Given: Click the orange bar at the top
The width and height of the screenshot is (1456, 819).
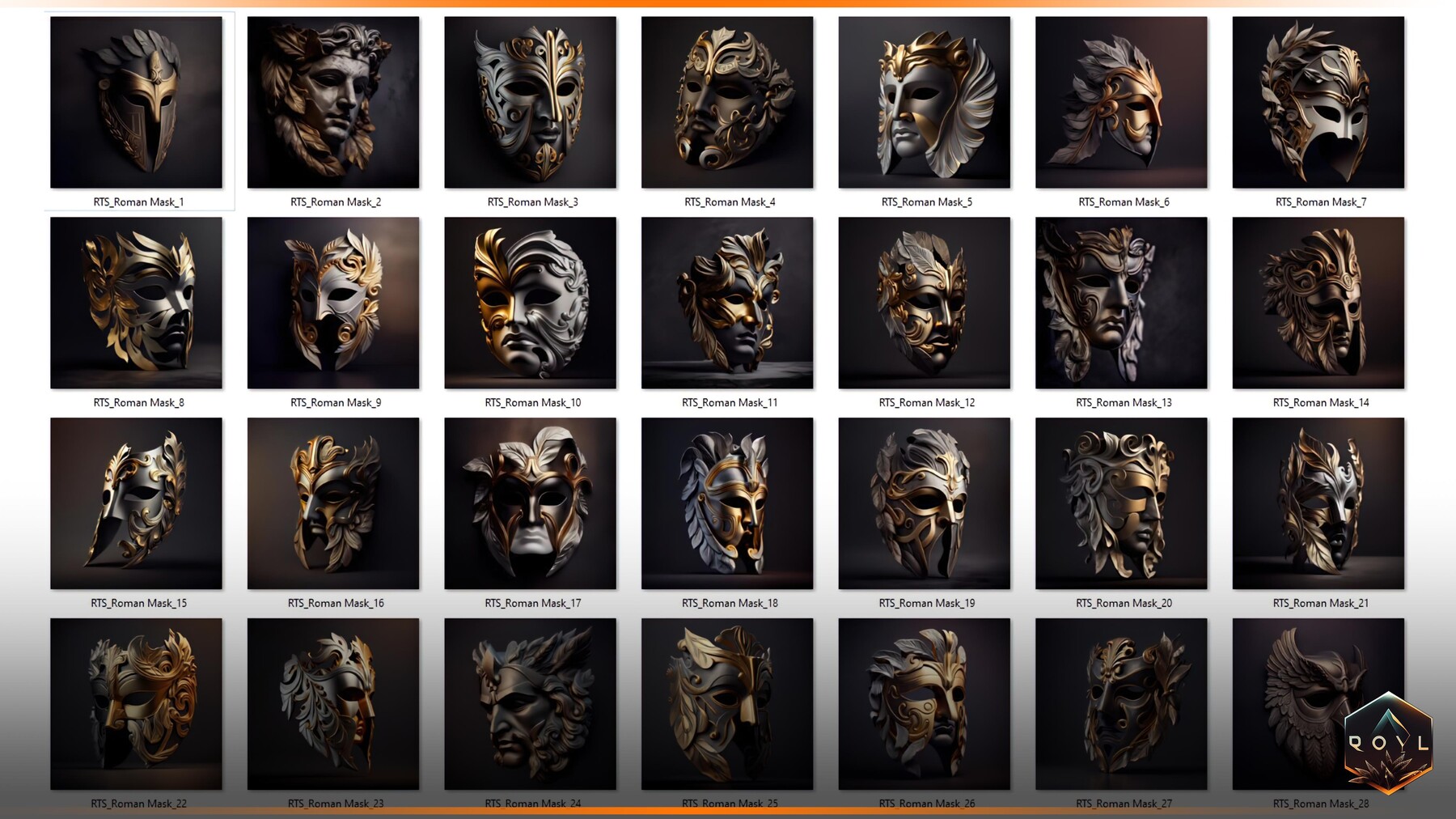Looking at the screenshot, I should click(x=728, y=3).
